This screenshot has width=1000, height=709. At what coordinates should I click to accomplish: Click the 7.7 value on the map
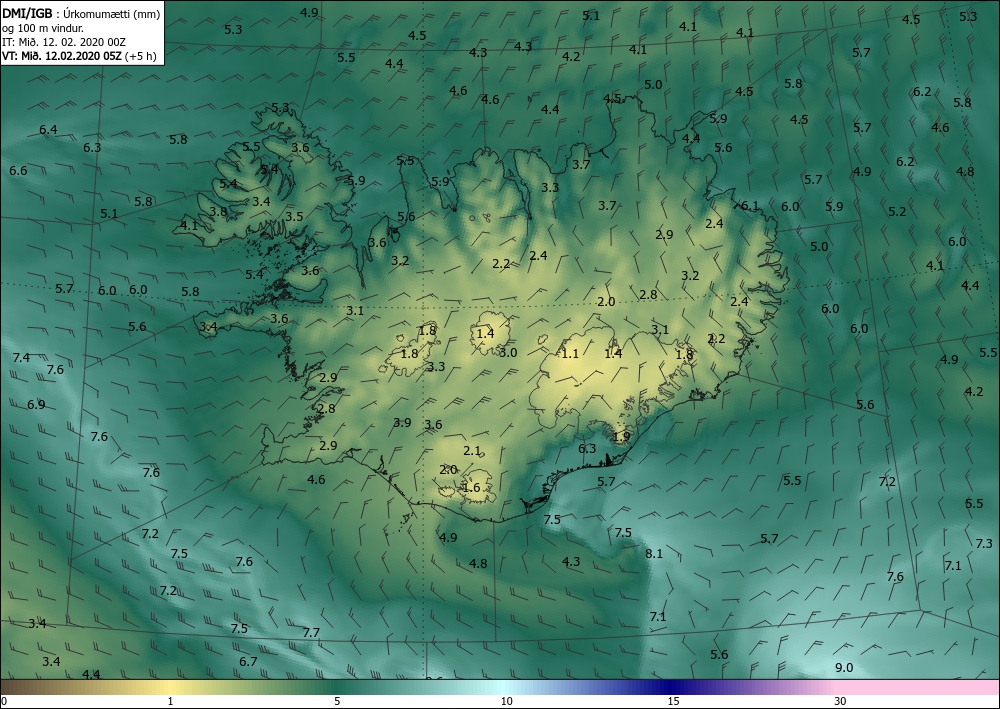[311, 632]
